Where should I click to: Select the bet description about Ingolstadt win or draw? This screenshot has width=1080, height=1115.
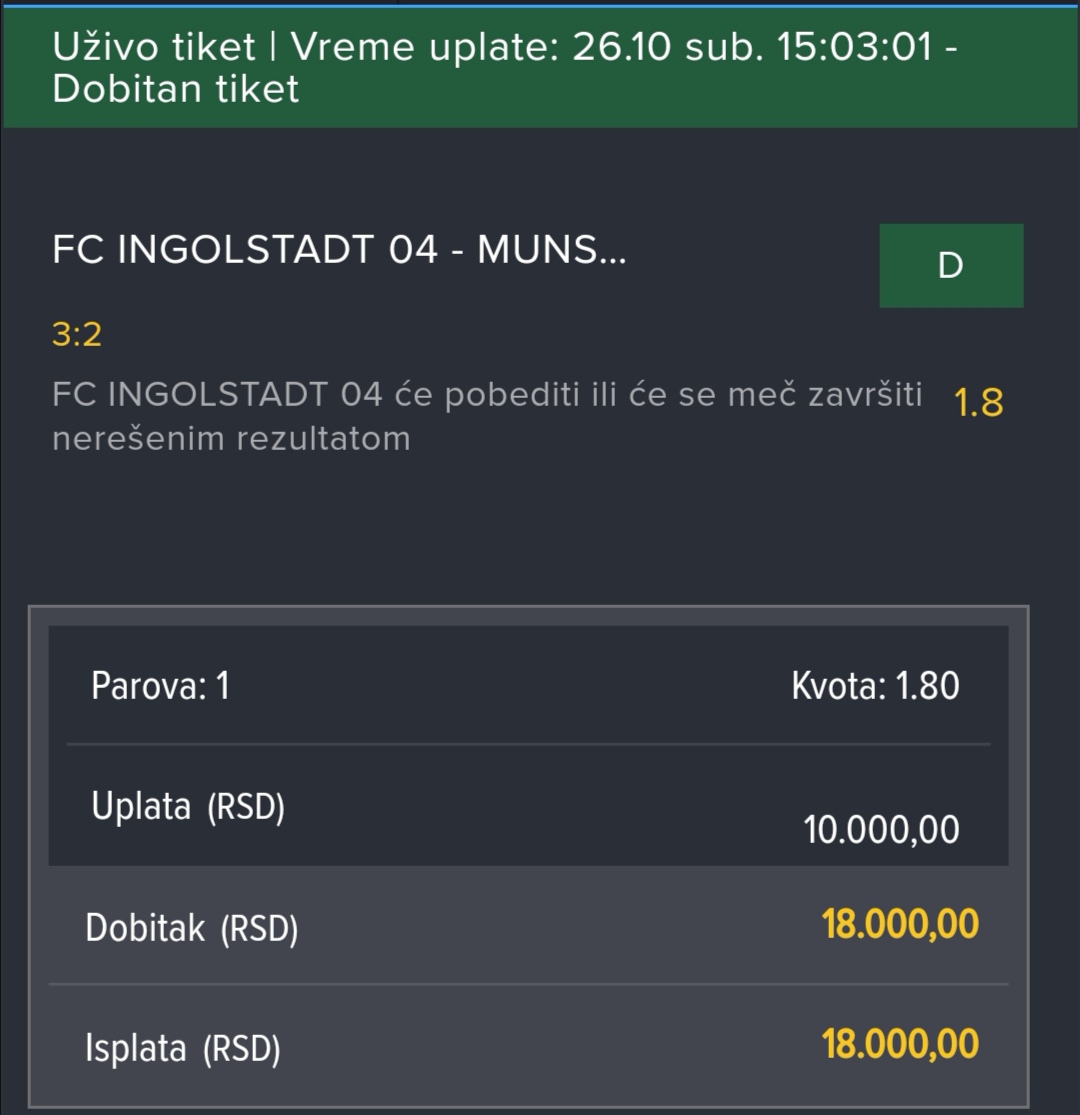[x=487, y=416]
